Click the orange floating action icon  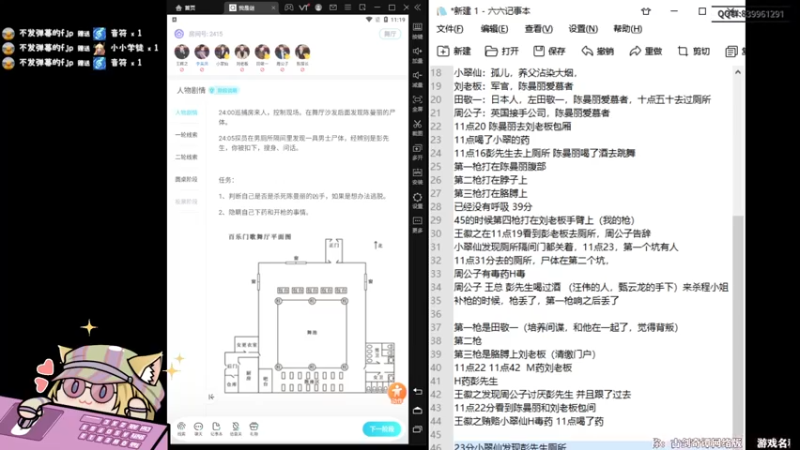pos(397,392)
